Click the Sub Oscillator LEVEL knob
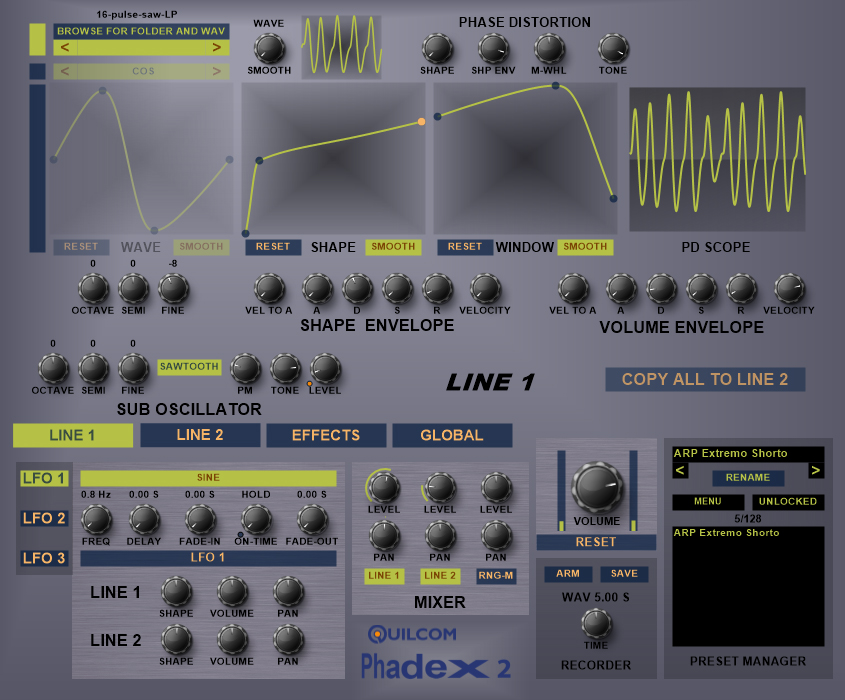 pyautogui.click(x=325, y=369)
